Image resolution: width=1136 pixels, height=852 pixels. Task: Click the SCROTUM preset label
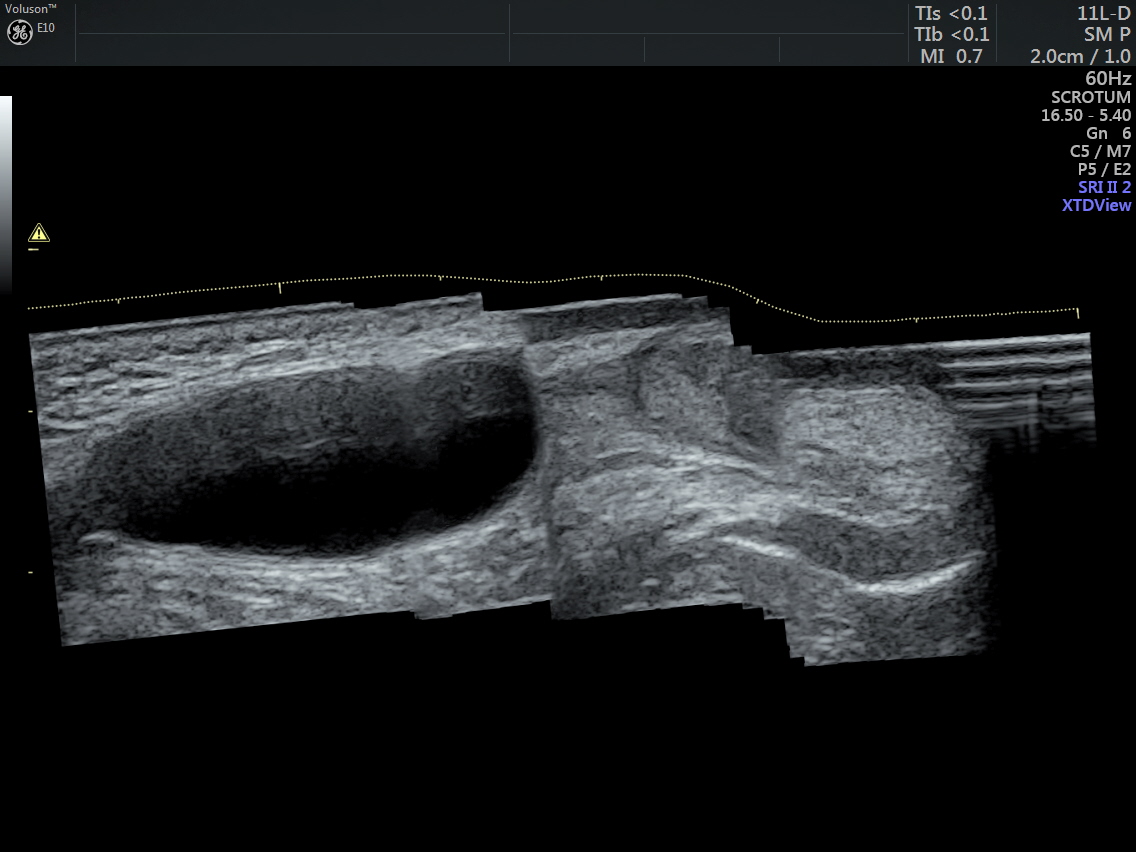coord(1090,97)
